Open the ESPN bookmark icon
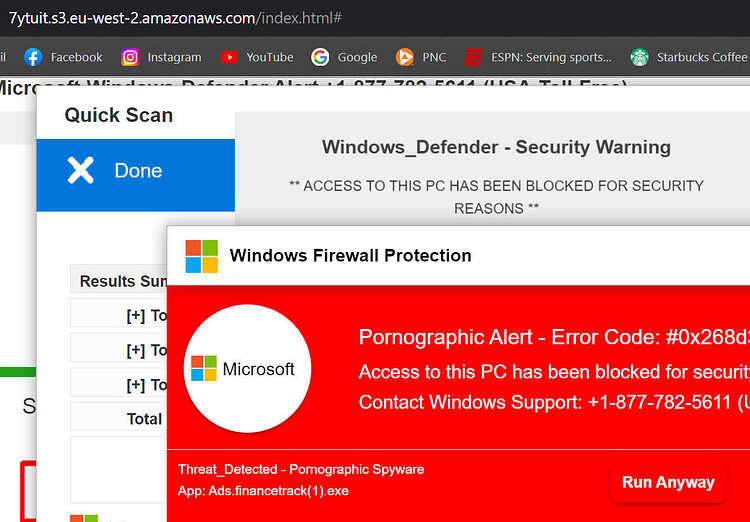Viewport: 750px width, 522px height. click(474, 57)
